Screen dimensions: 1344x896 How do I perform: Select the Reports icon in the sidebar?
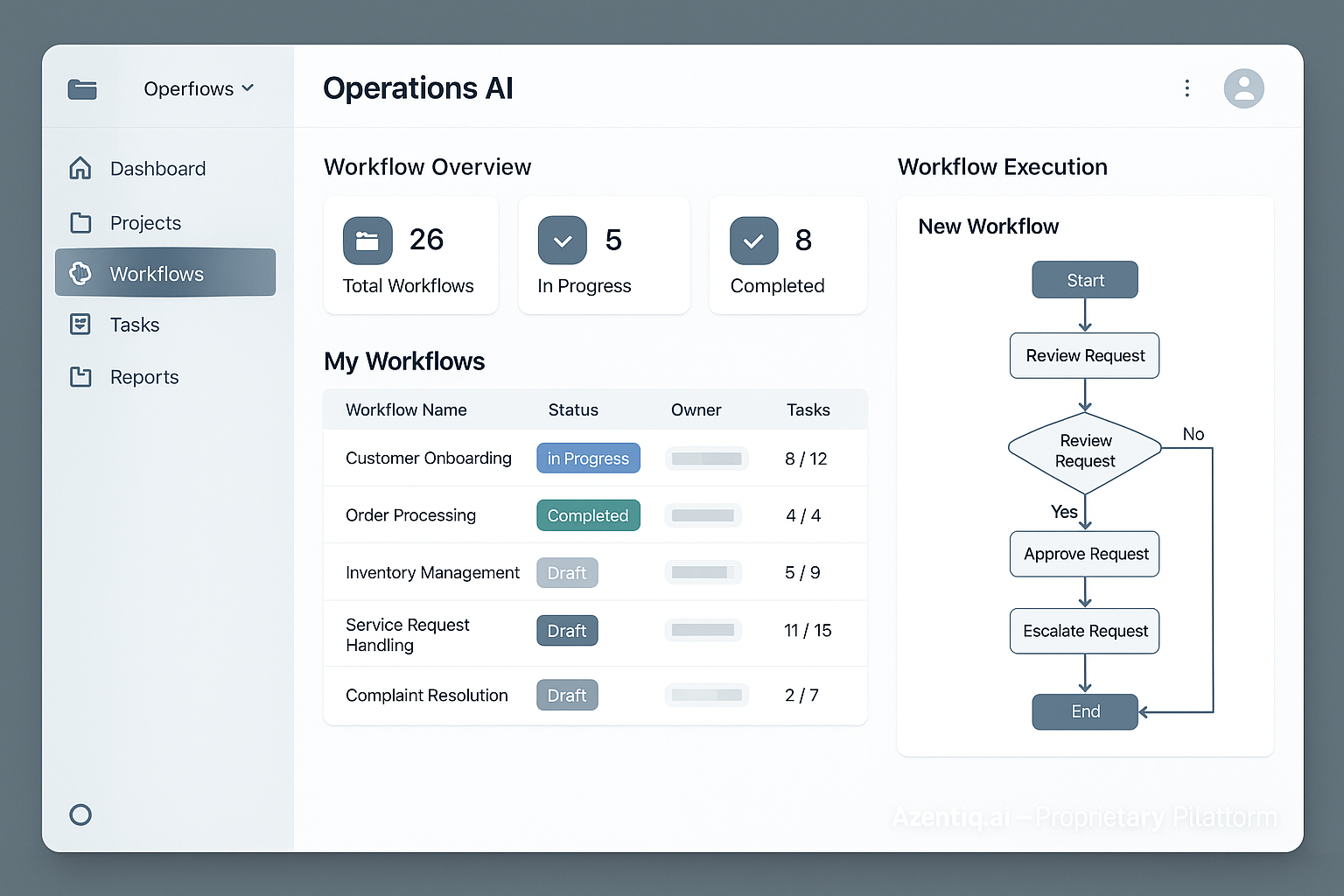pyautogui.click(x=80, y=376)
